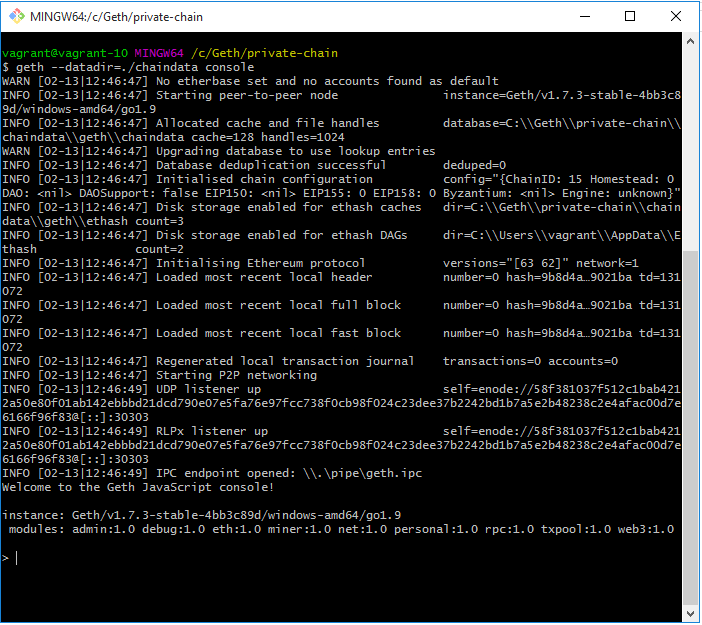This screenshot has height=625, width=702.
Task: Minimize the MINGW64 terminal window
Action: point(585,17)
